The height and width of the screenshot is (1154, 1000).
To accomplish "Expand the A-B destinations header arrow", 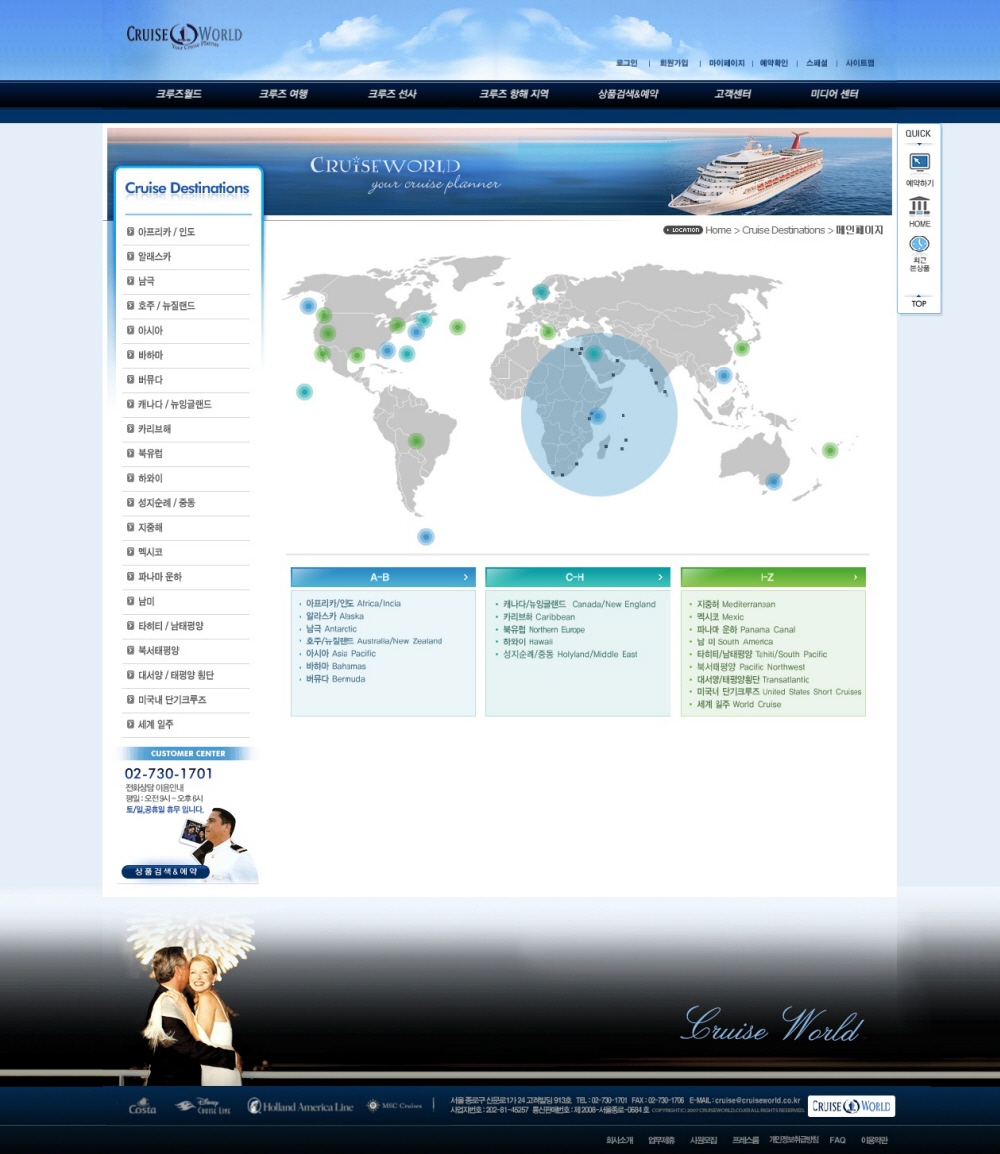I will pos(466,577).
